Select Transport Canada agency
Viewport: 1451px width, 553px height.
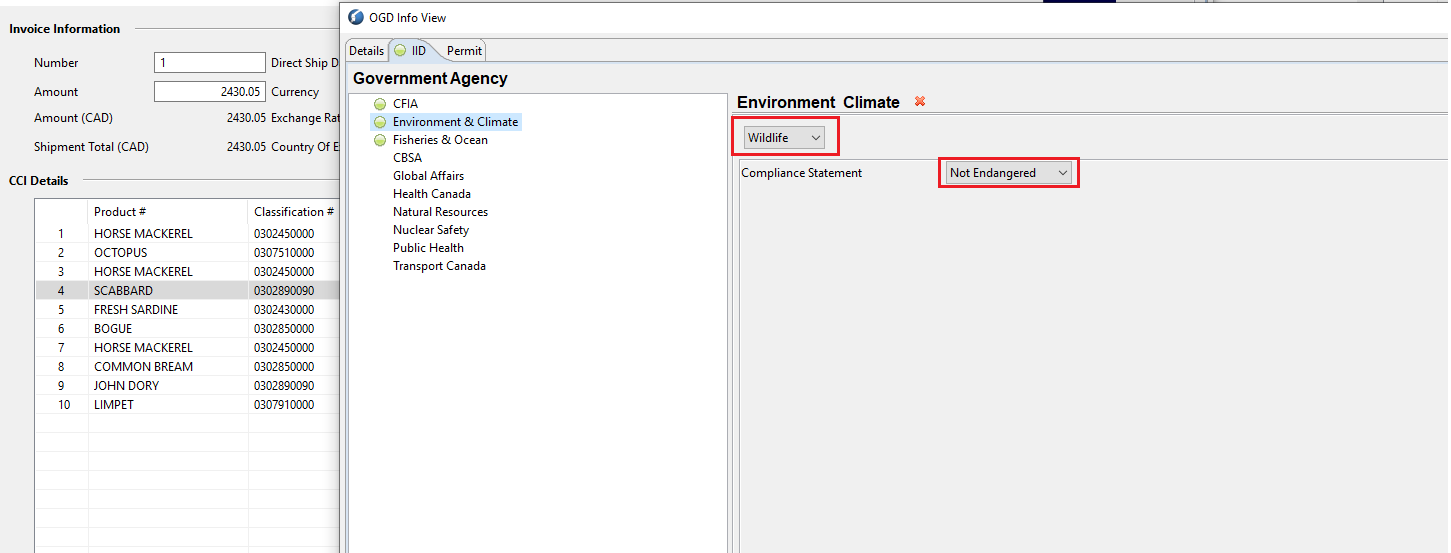[439, 266]
